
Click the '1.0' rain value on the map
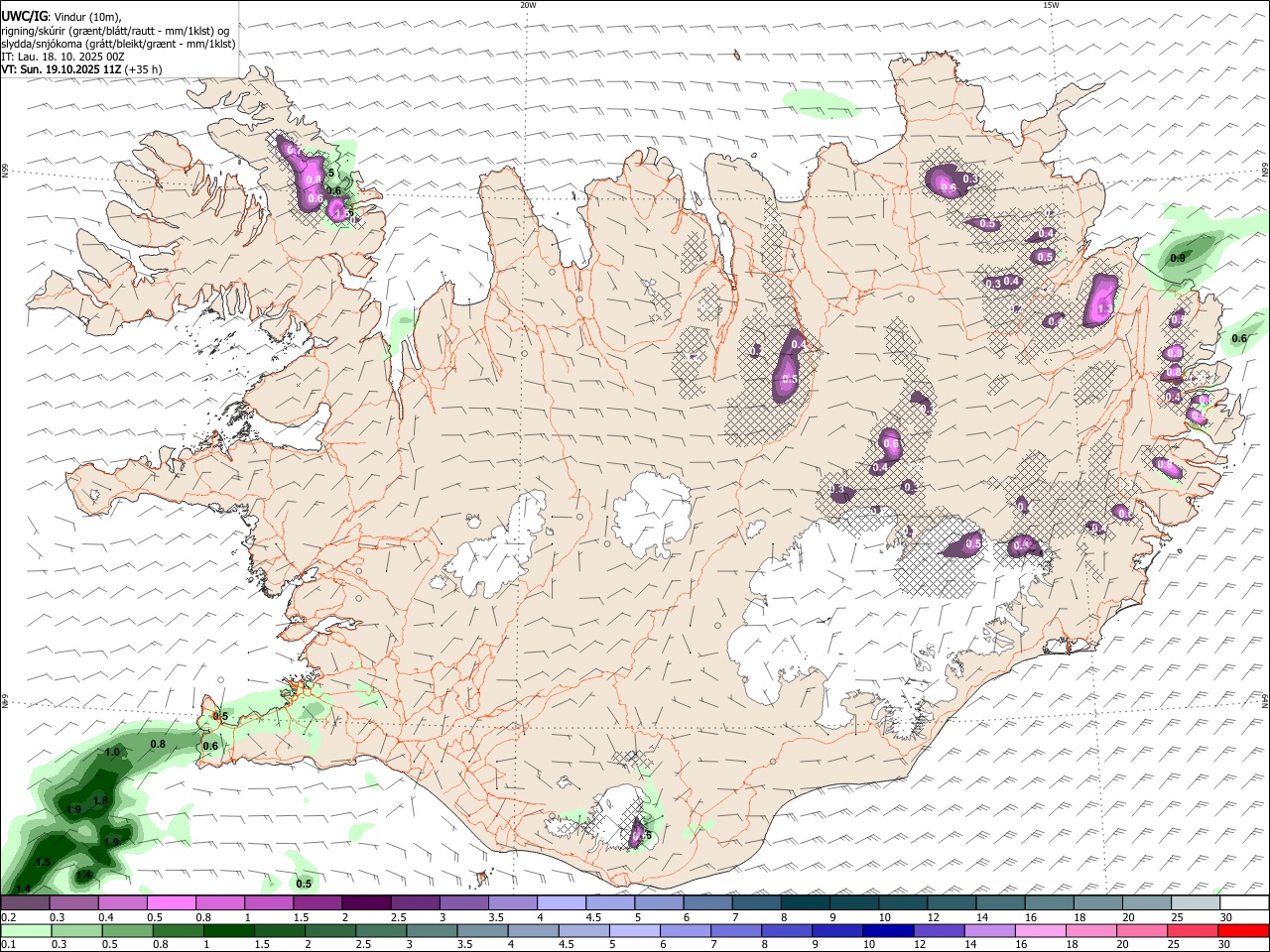tap(112, 753)
